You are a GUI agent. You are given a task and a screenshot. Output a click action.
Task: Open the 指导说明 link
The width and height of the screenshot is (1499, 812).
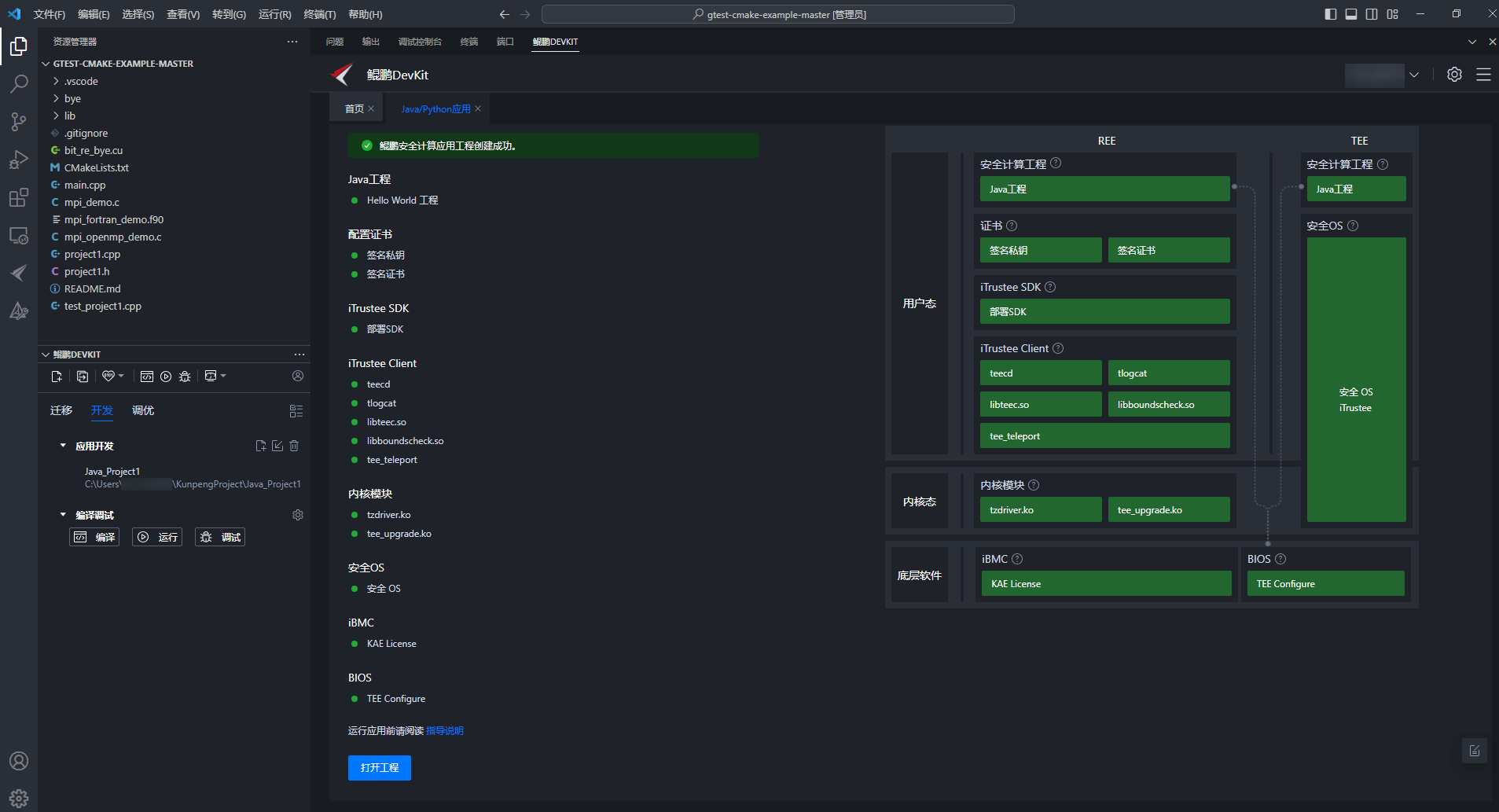pos(444,731)
